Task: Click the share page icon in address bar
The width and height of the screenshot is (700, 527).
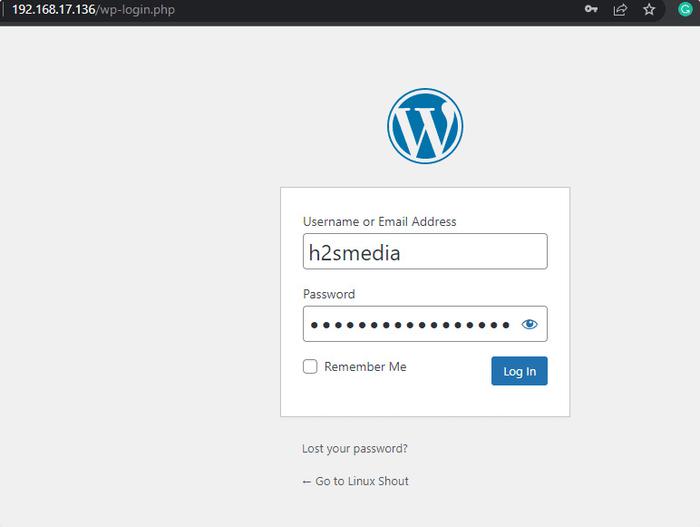Action: (620, 9)
